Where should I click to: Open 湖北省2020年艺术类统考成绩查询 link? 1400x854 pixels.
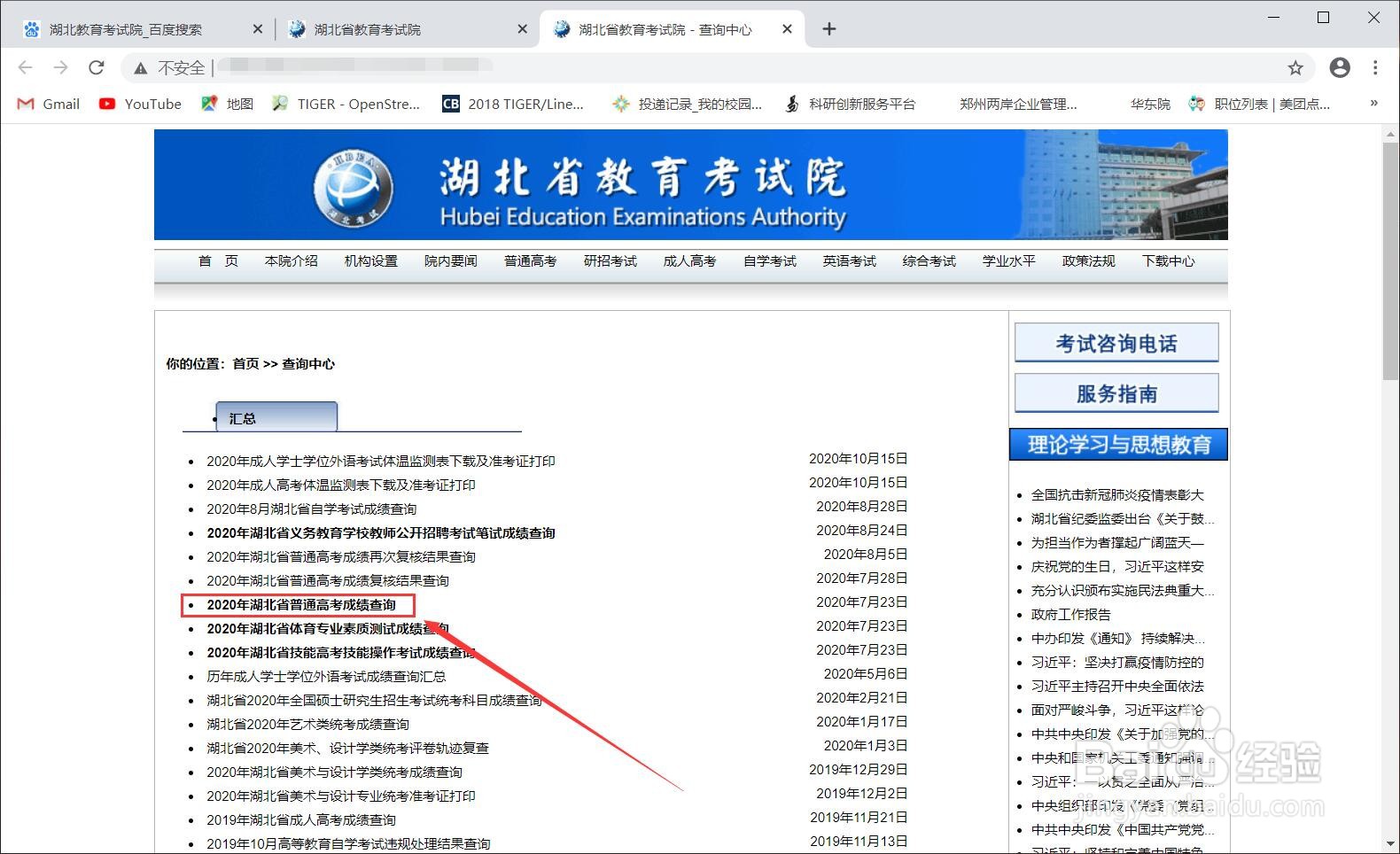307,725
